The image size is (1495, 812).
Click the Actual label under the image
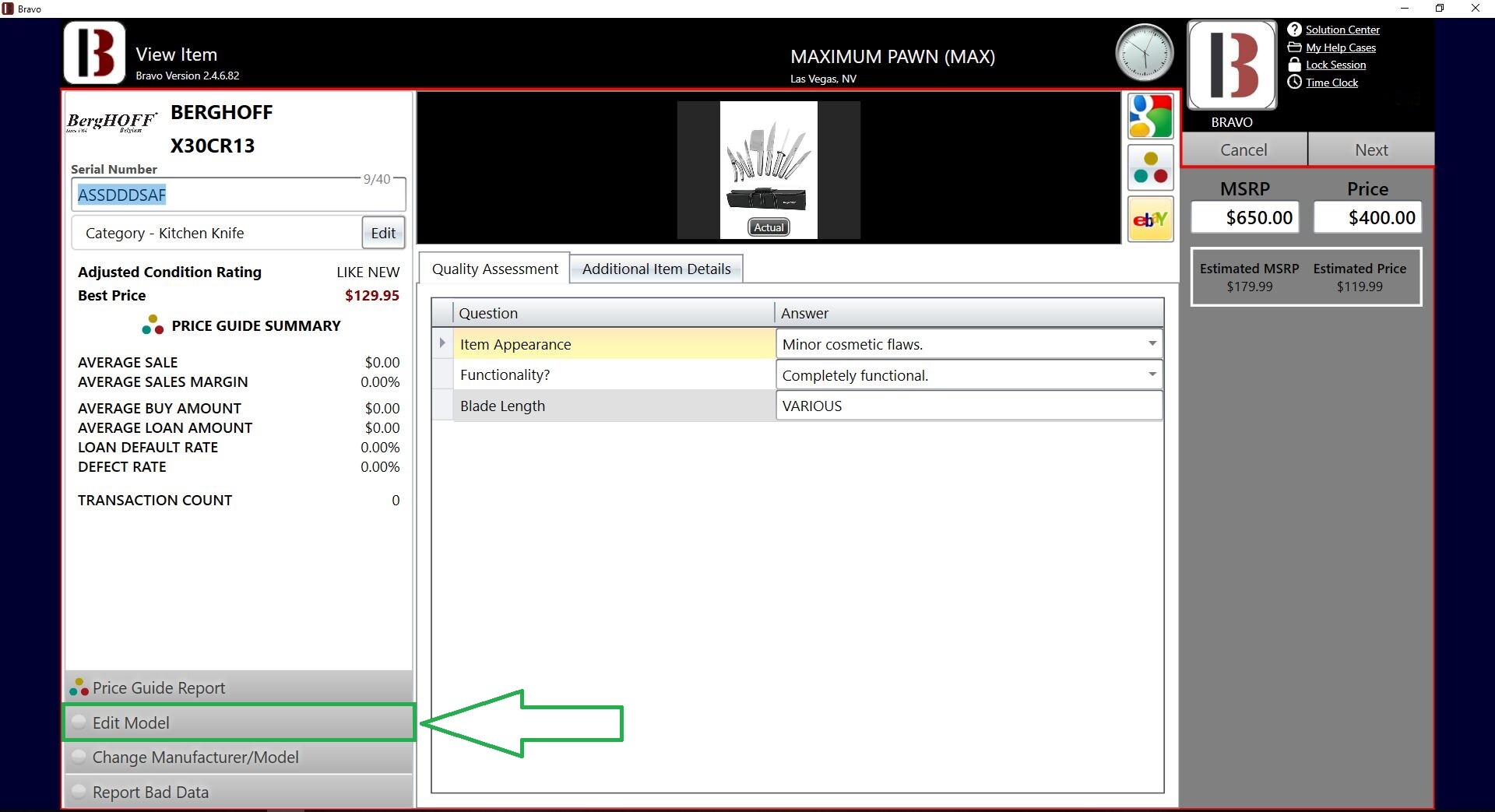769,227
